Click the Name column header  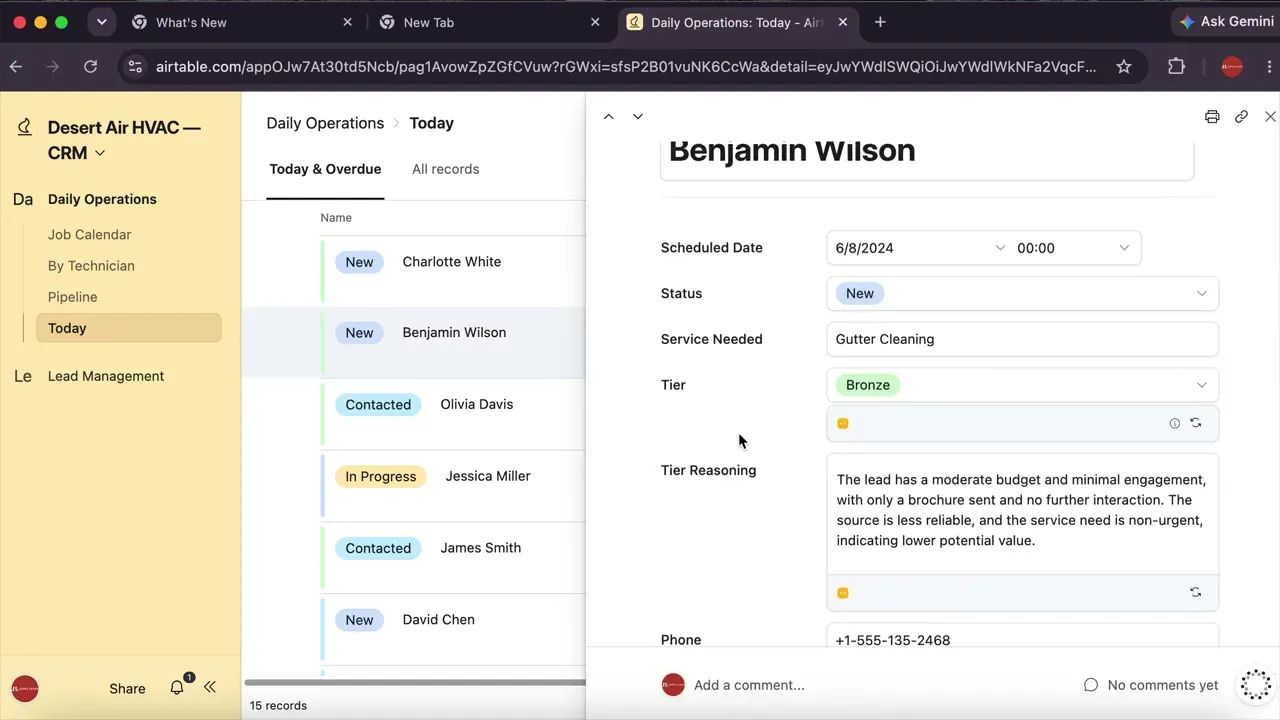[x=336, y=218]
